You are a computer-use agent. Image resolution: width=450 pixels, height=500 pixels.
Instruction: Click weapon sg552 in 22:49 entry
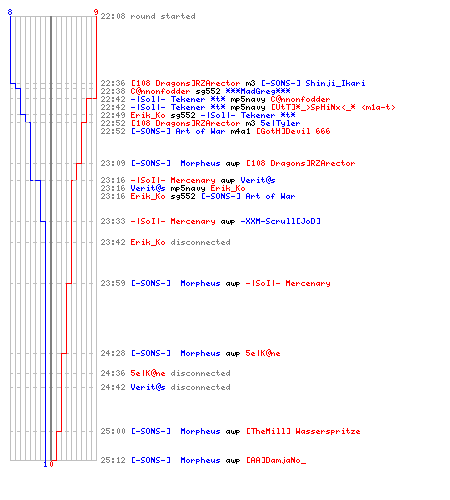click(x=183, y=115)
